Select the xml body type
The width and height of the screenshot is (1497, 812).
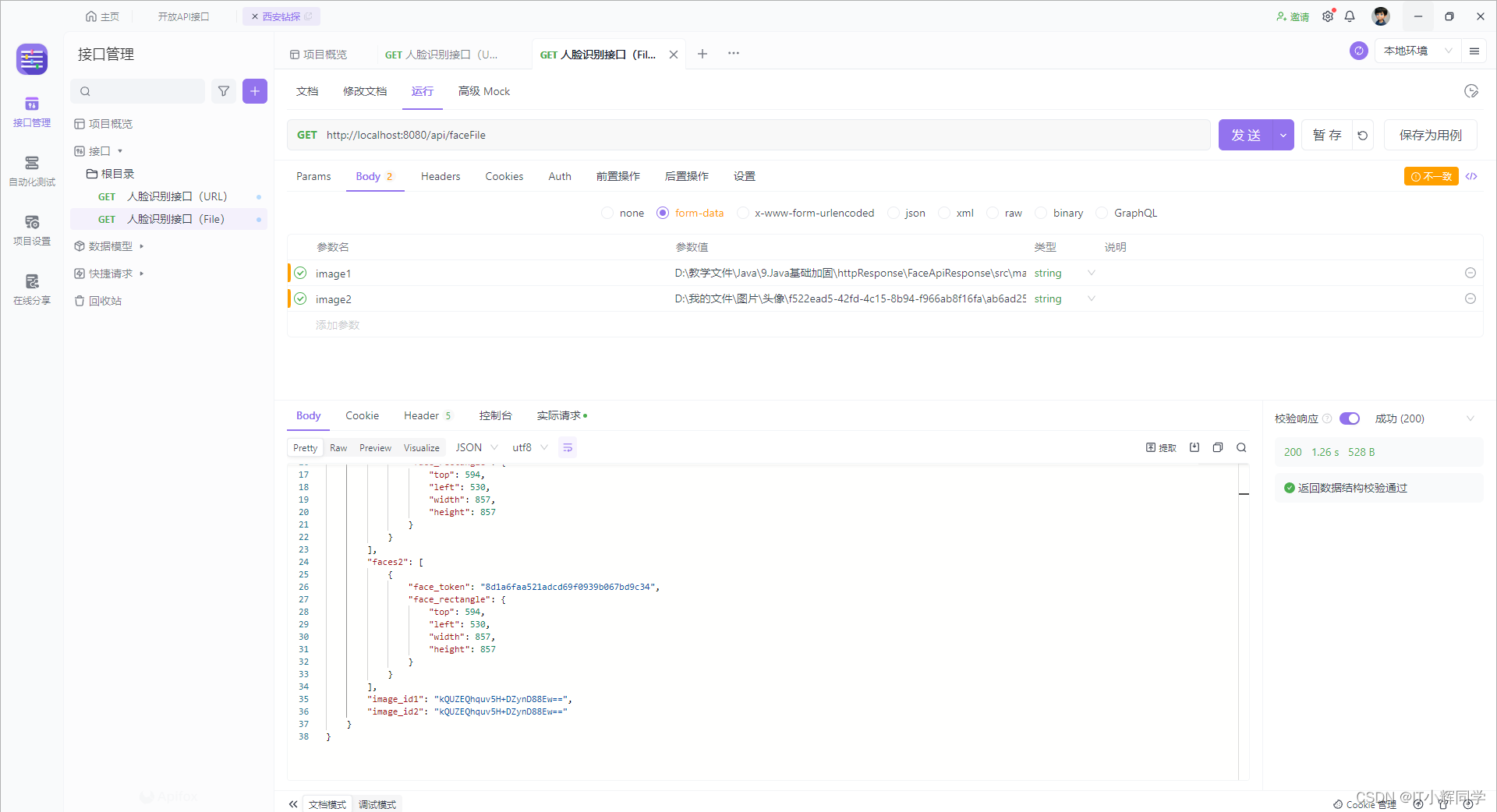[957, 213]
